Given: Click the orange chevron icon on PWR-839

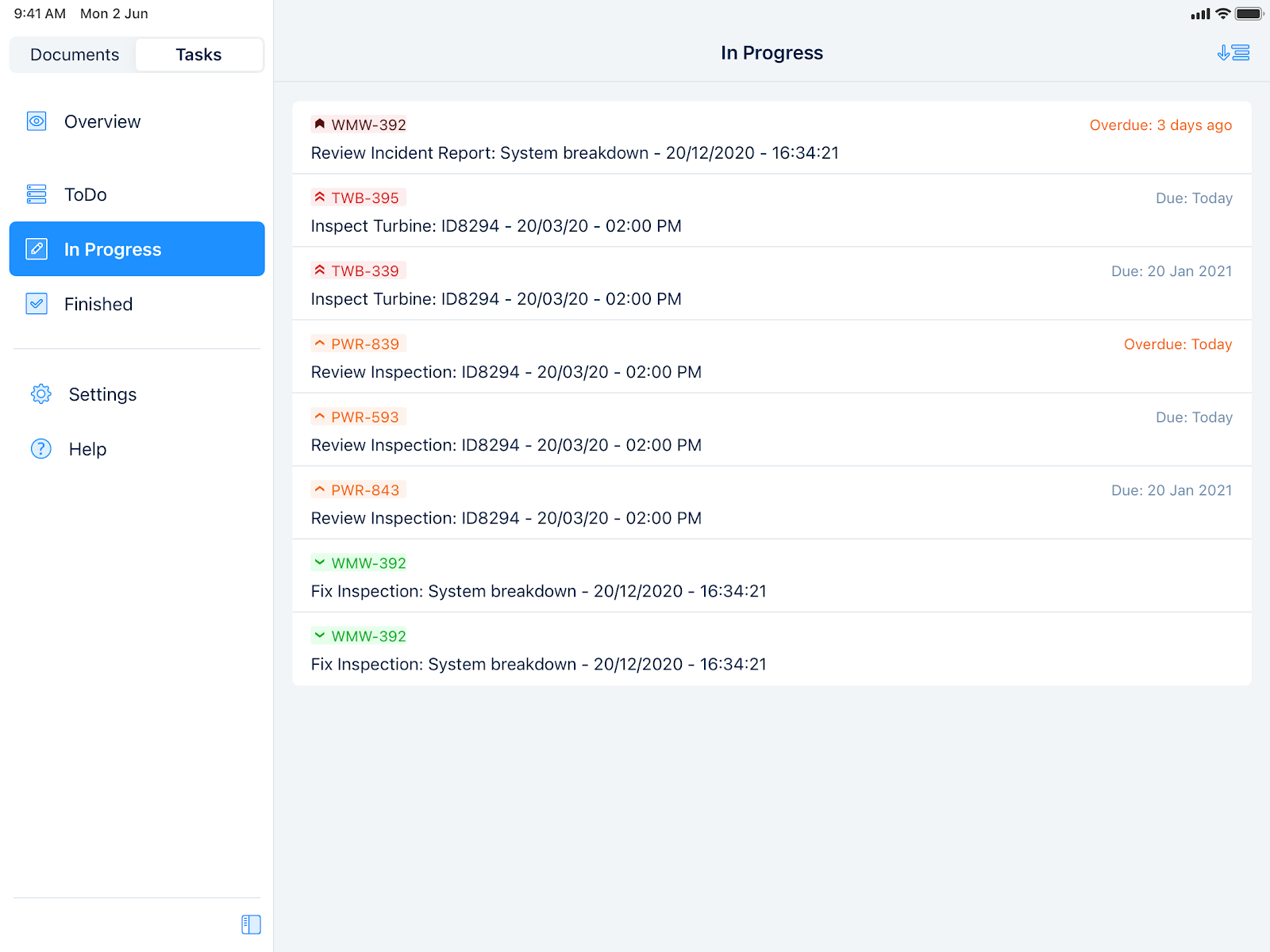Looking at the screenshot, I should 320,344.
